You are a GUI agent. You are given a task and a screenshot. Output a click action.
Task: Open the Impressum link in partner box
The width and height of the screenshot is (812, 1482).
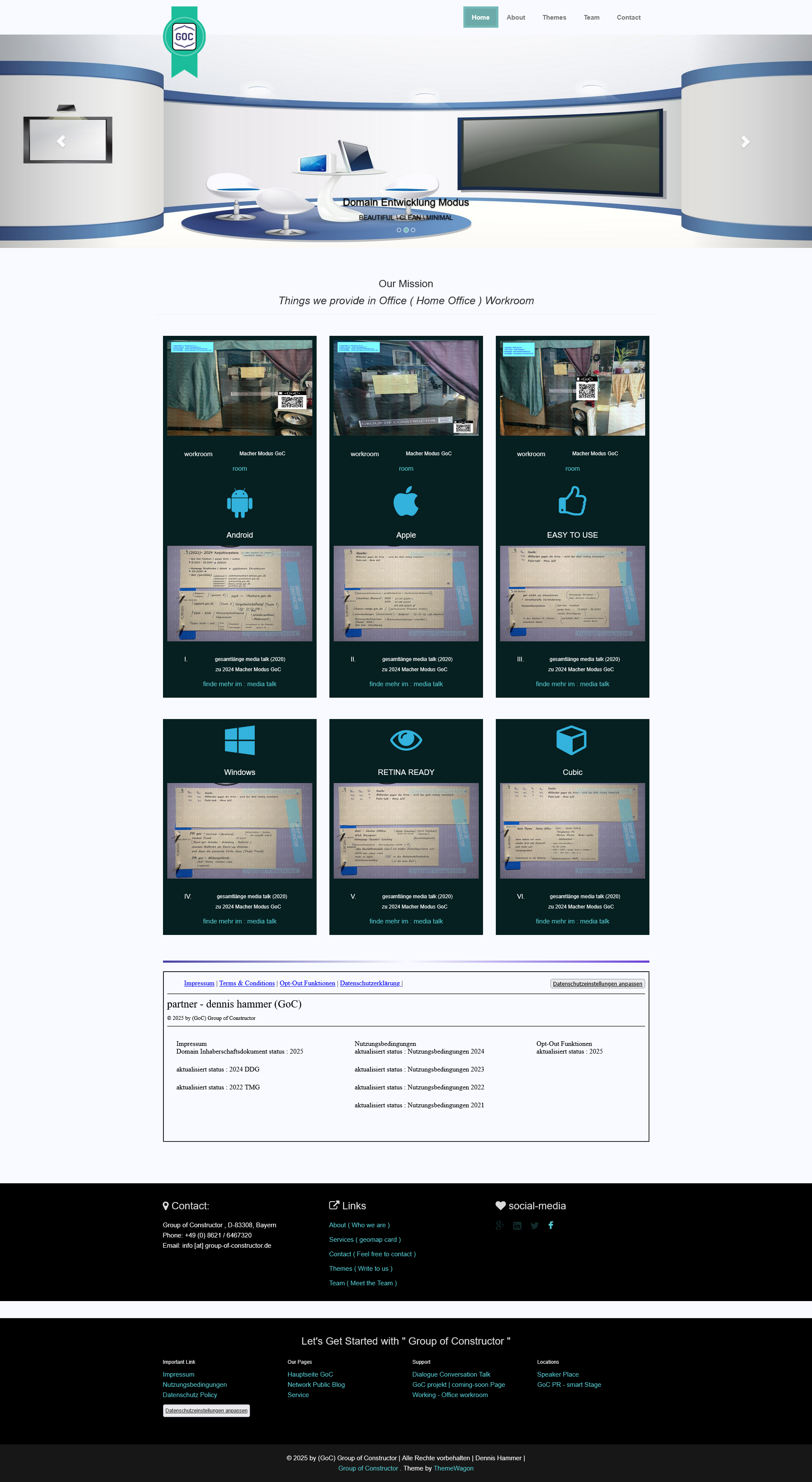199,983
